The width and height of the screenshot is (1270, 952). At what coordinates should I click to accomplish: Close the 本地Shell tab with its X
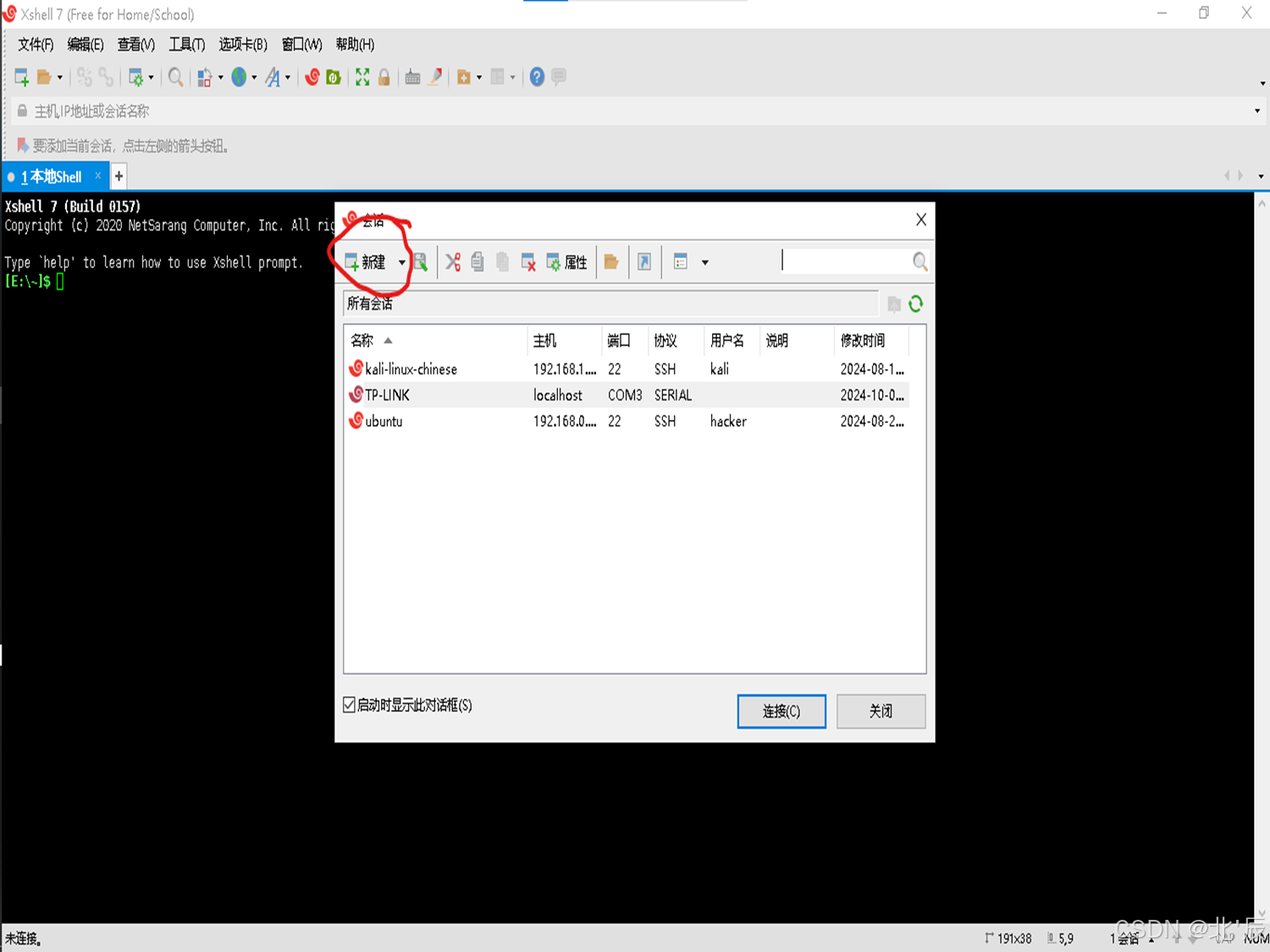click(98, 176)
